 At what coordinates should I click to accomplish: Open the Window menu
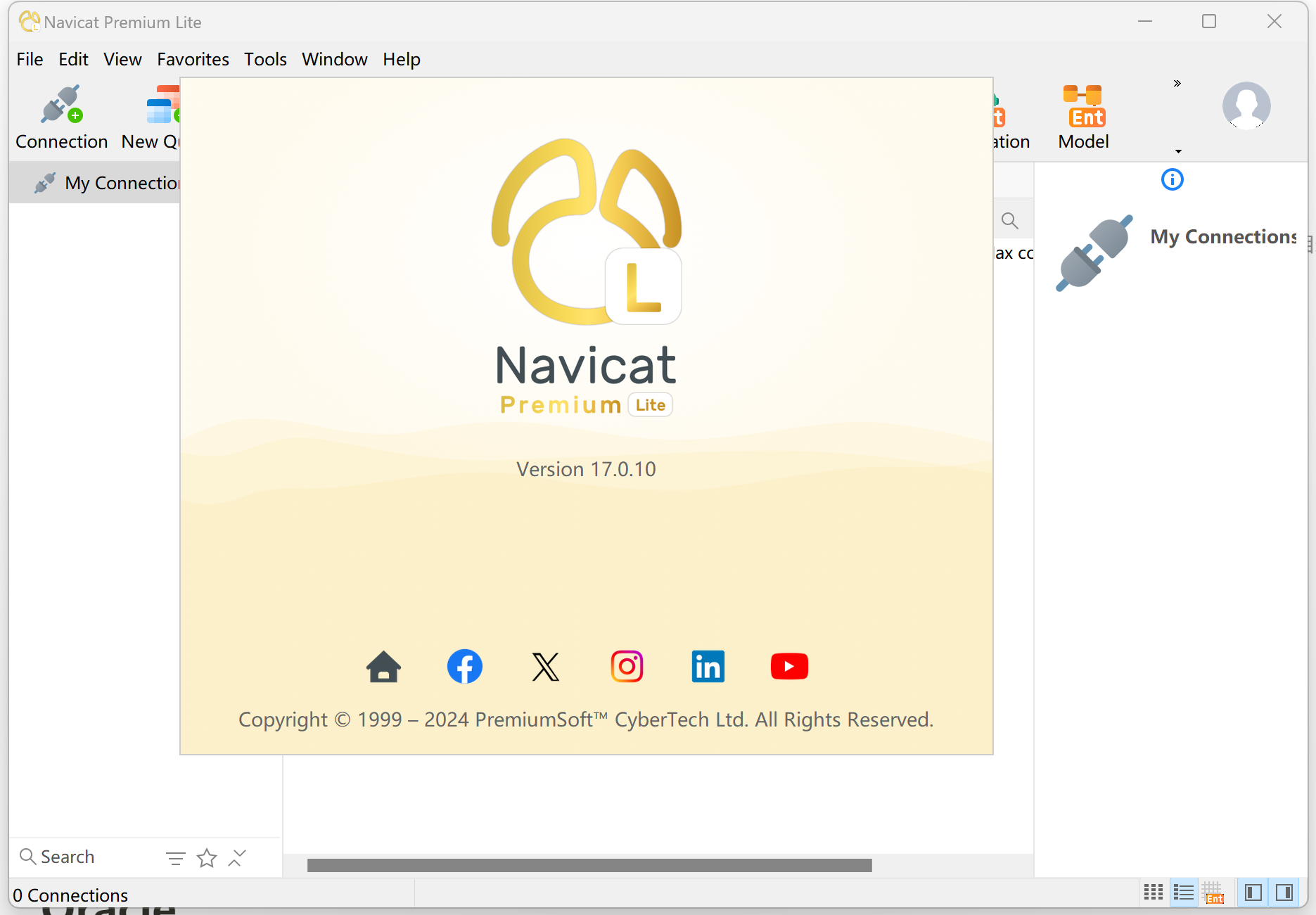335,59
